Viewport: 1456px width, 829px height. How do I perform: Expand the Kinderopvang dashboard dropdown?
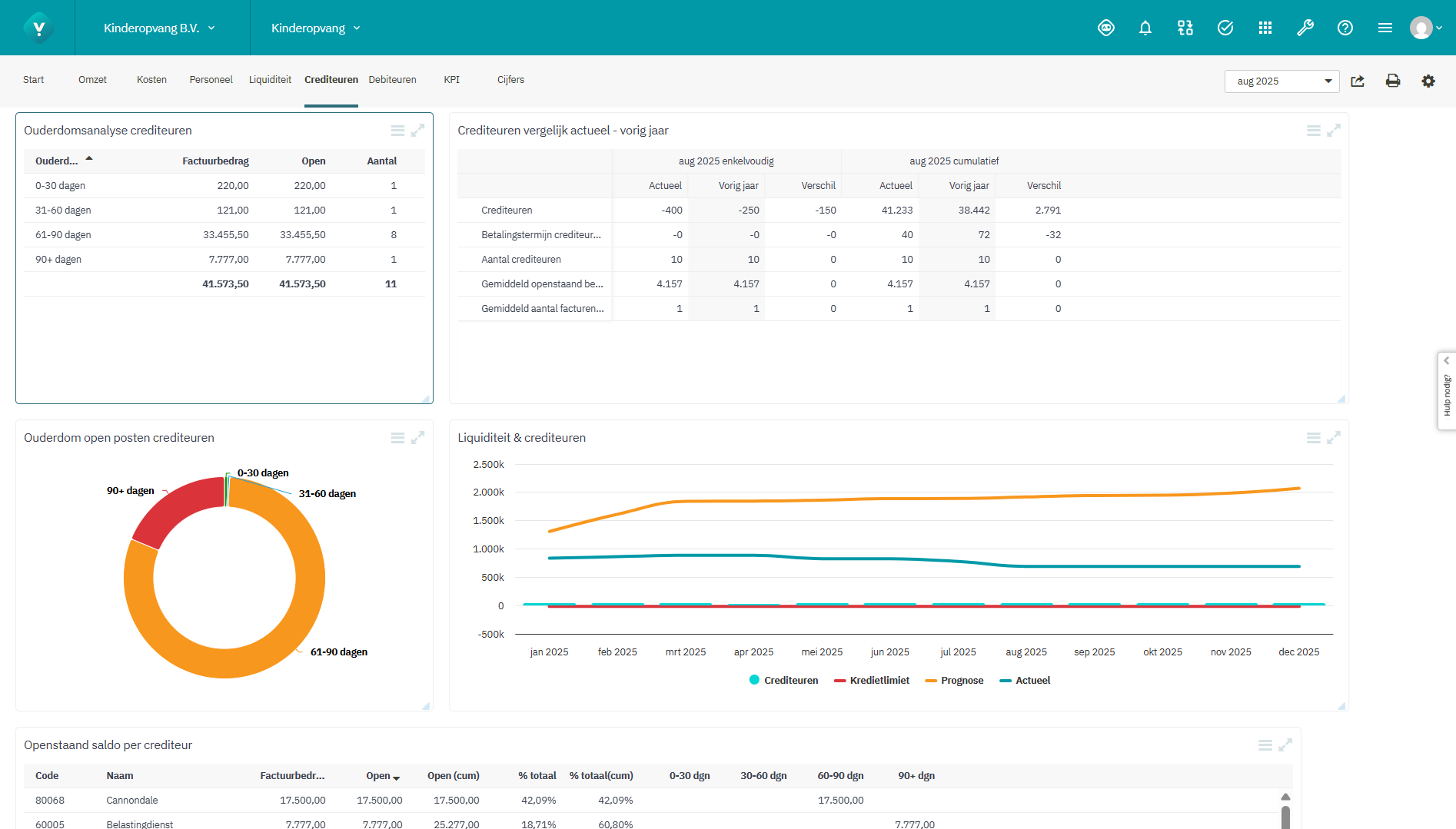[x=315, y=28]
